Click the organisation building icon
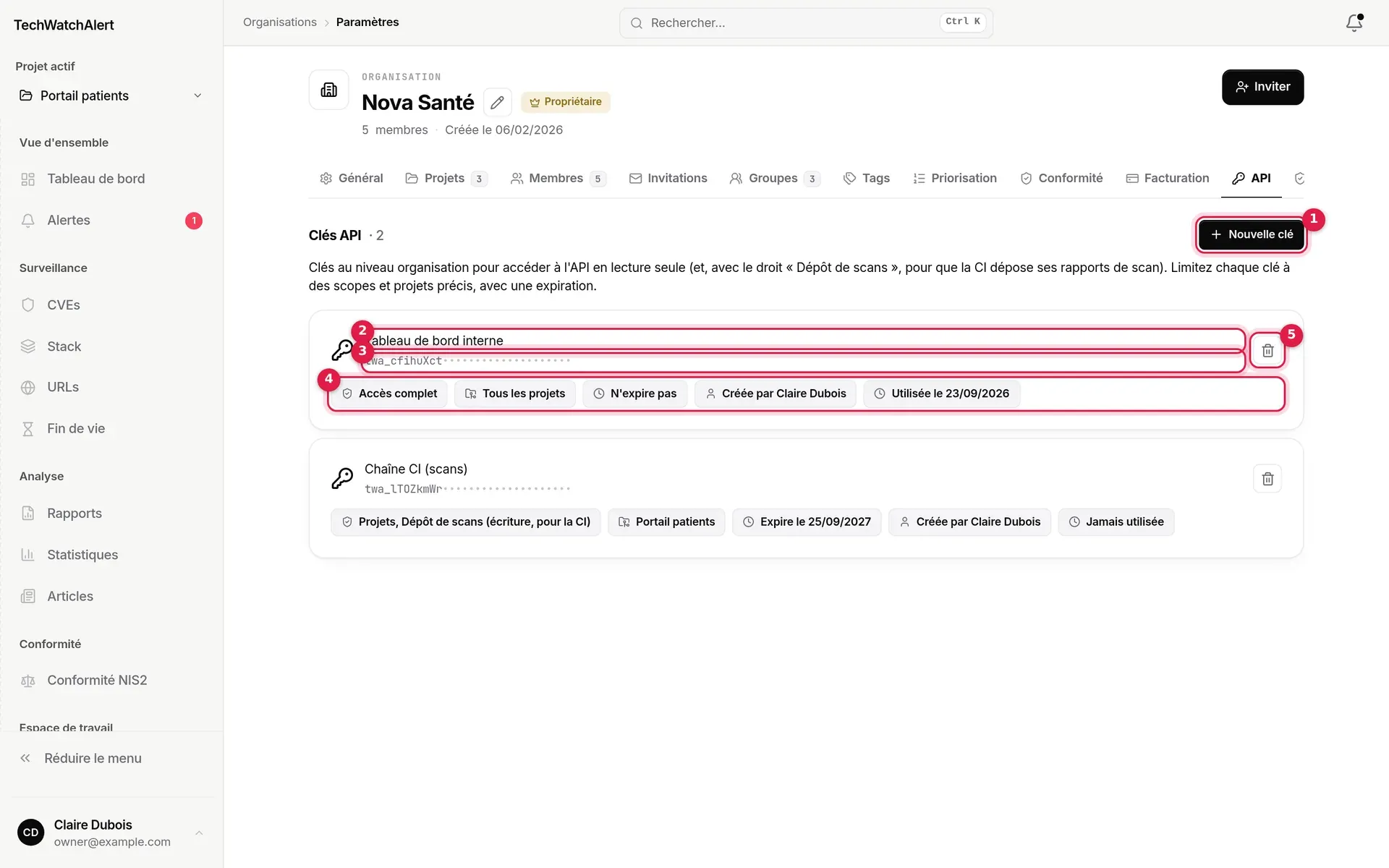 (x=329, y=90)
